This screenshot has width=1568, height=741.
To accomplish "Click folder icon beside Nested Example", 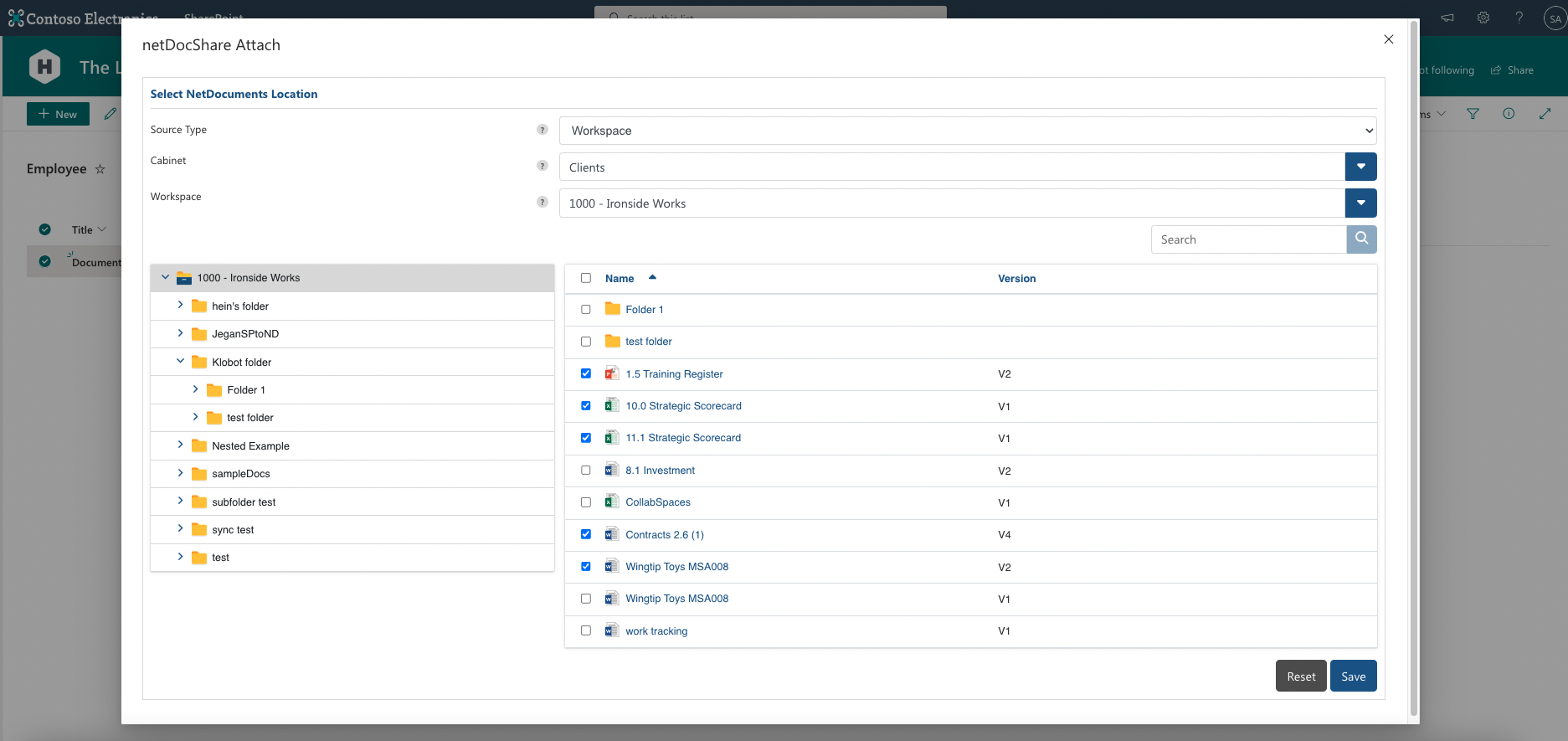I will (x=199, y=445).
